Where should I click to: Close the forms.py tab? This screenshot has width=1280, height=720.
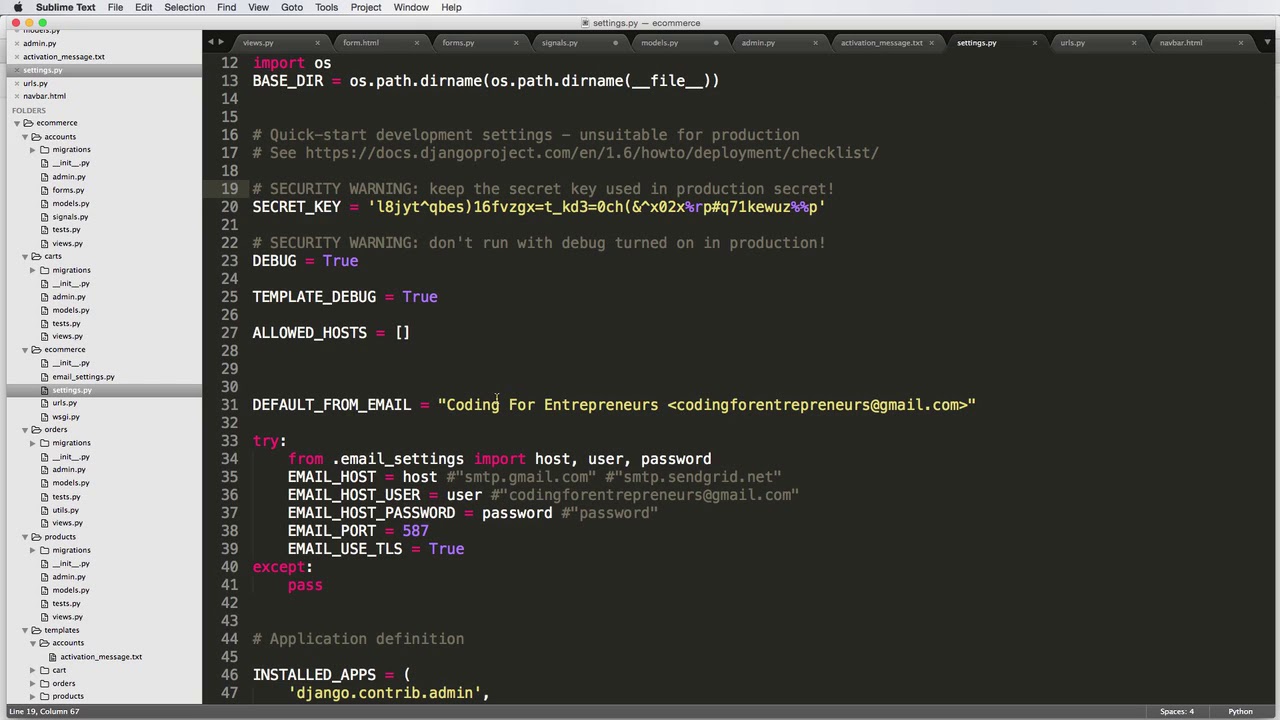click(516, 43)
